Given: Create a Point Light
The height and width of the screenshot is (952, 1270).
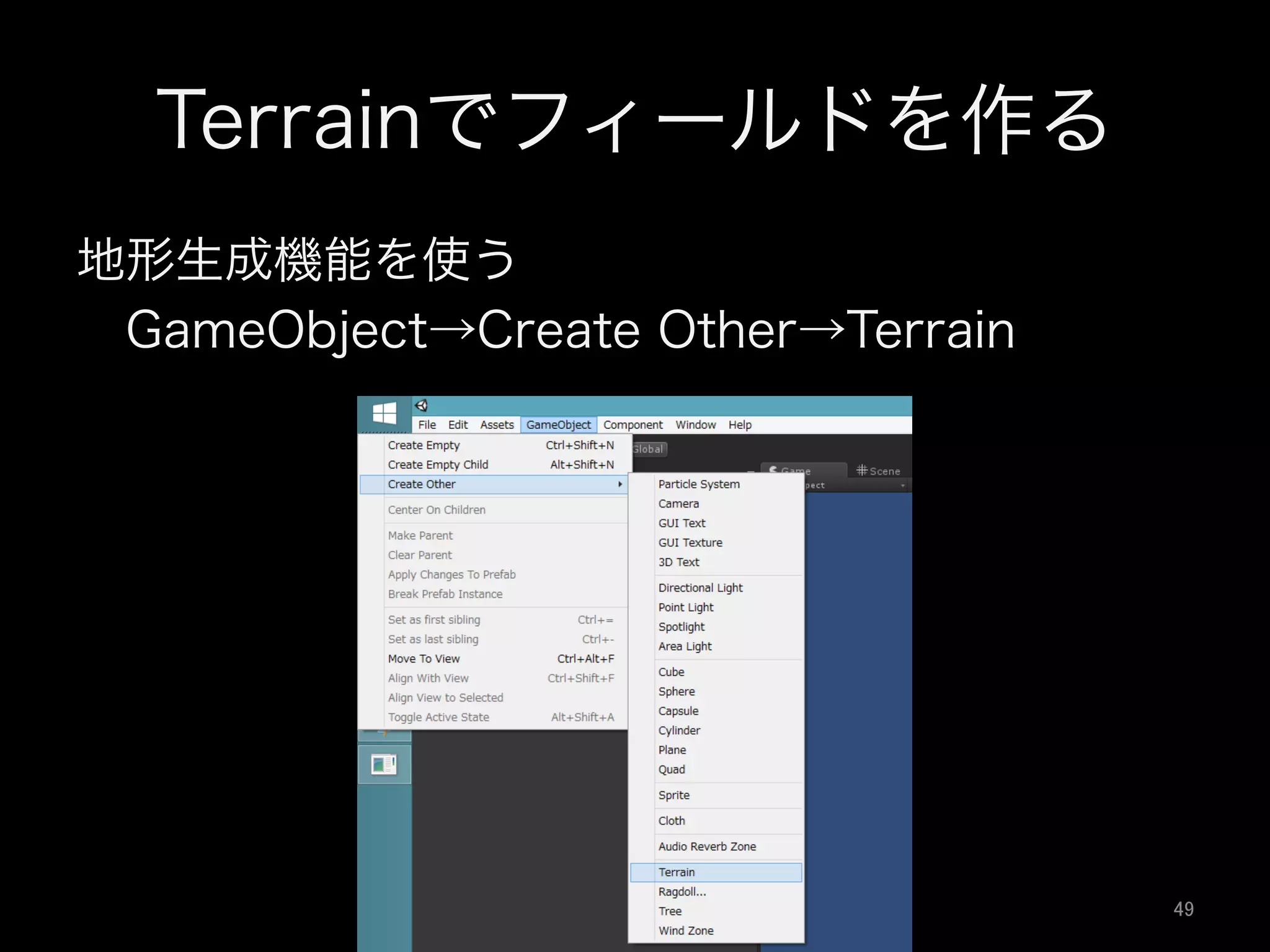Looking at the screenshot, I should point(716,607).
